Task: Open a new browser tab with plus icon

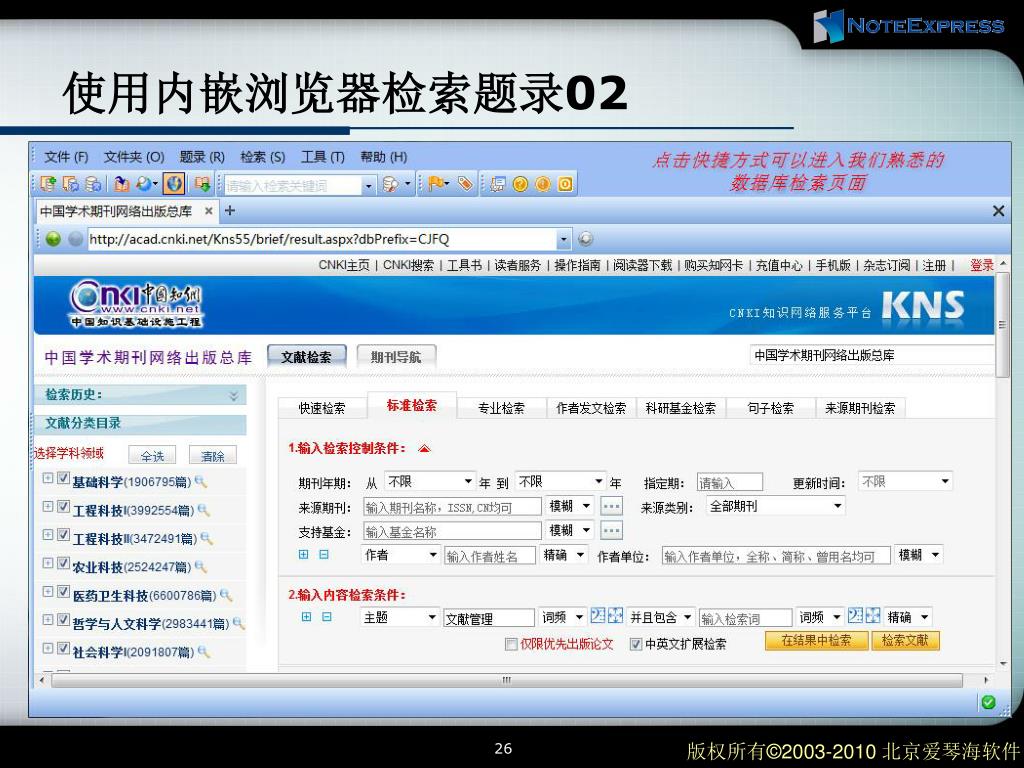Action: 230,211
